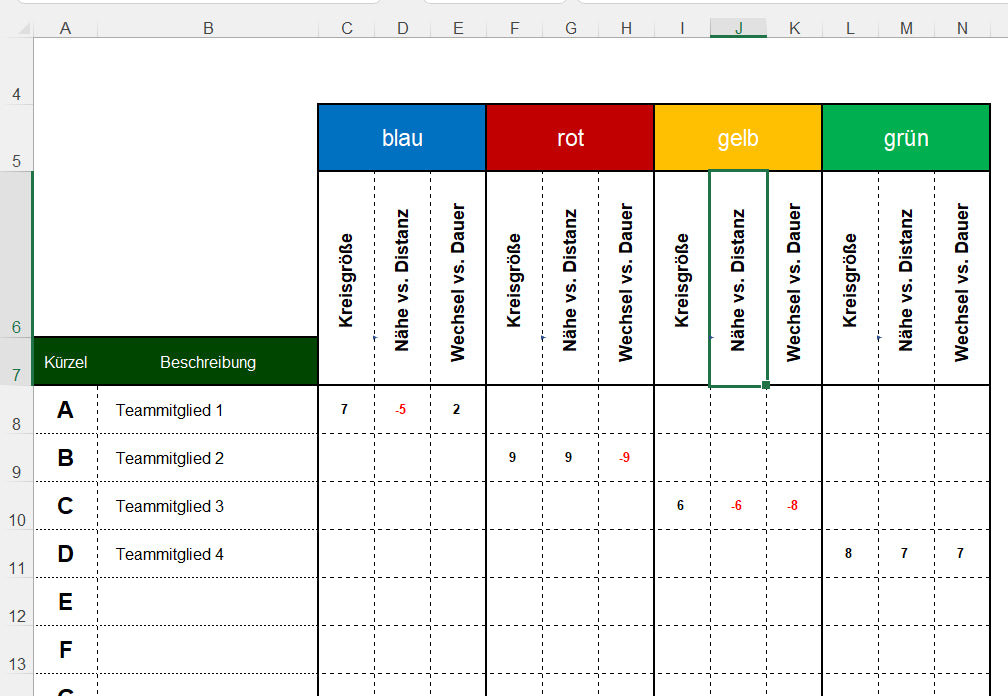Select the blue 'blau' team header cell
The height and width of the screenshot is (696, 1008).
click(x=401, y=137)
